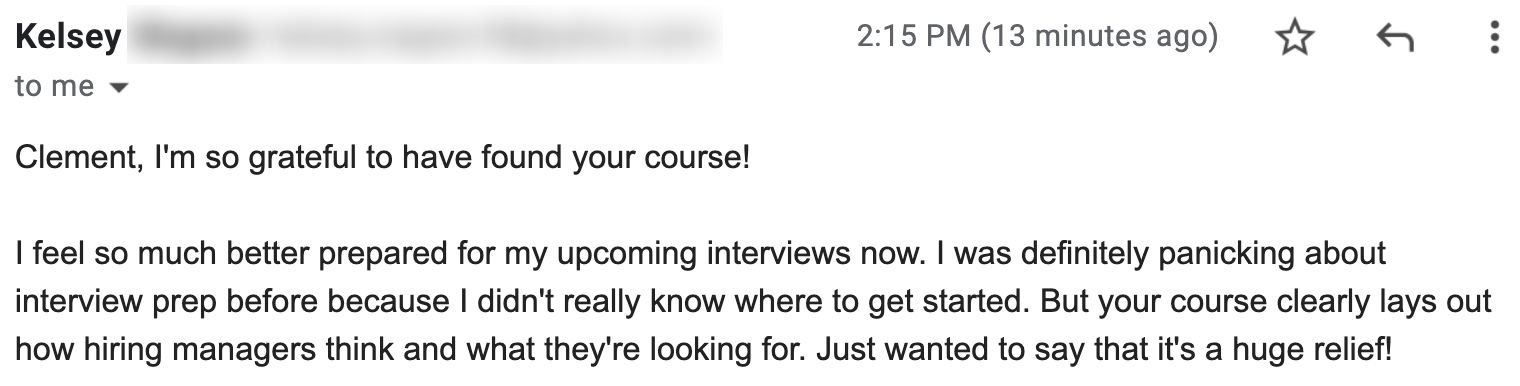Click the "to me" recipient text
The height and width of the screenshot is (386, 1520).
pyautogui.click(x=55, y=87)
